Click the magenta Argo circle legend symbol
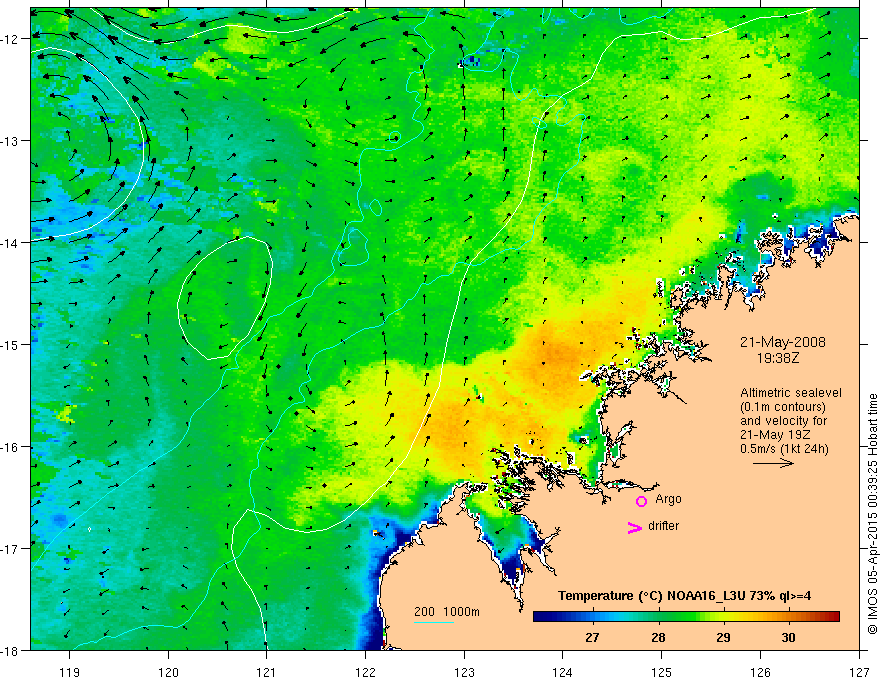 [x=641, y=501]
